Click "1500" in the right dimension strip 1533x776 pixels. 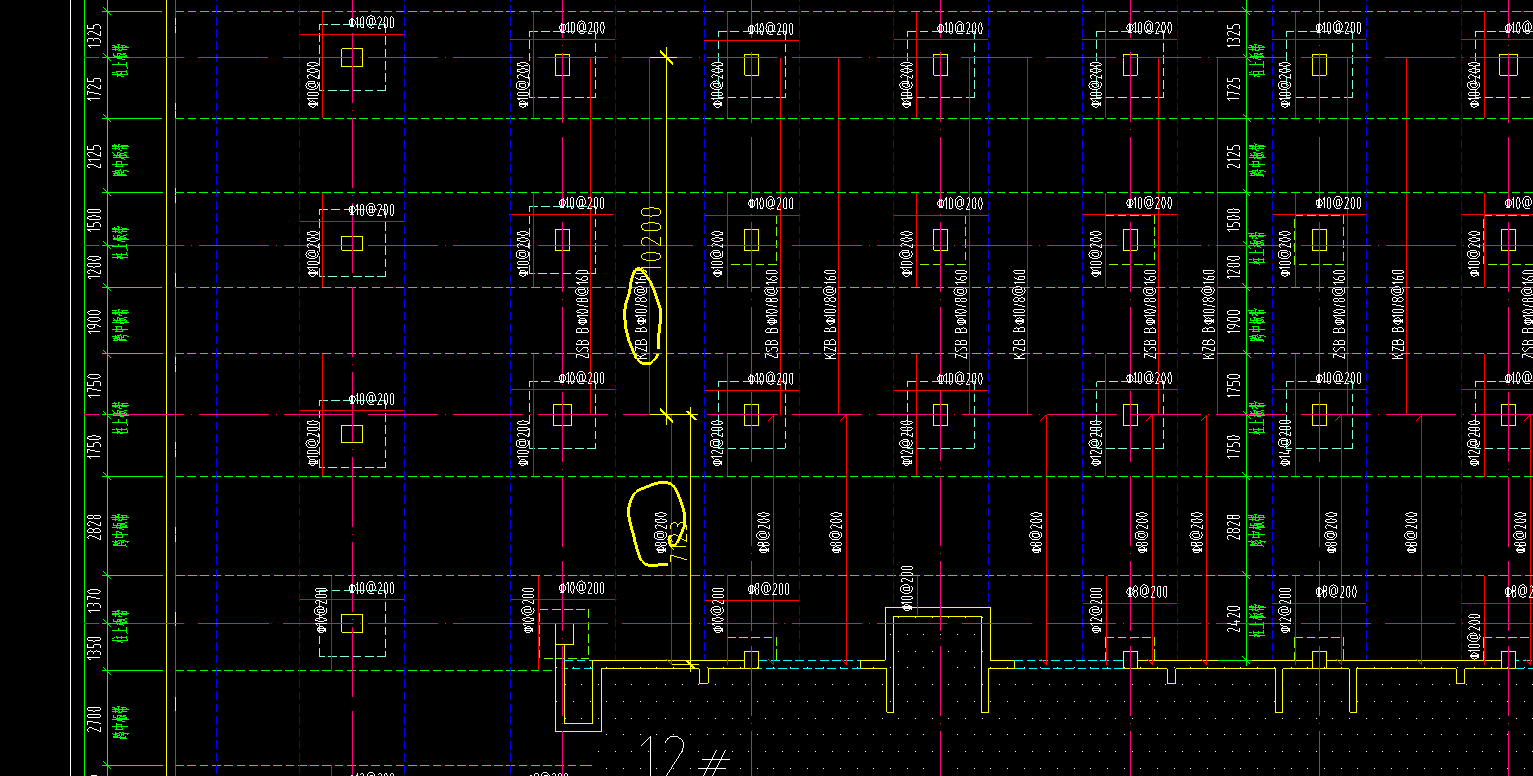click(x=1234, y=220)
